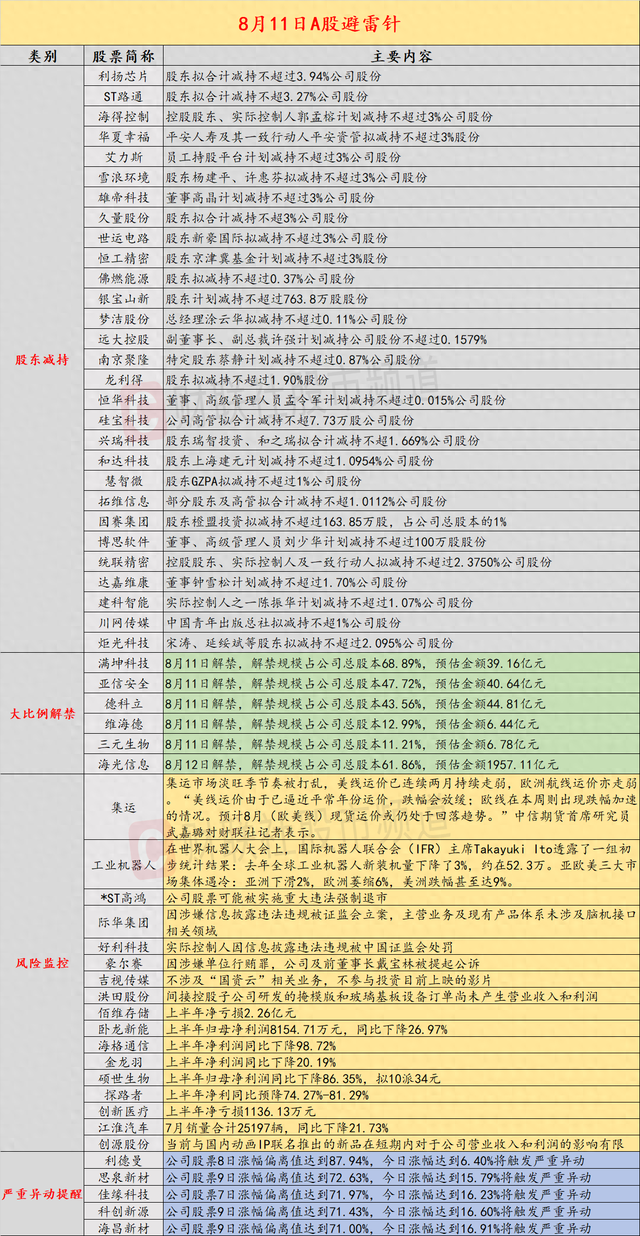The height and width of the screenshot is (1236, 640).
Task: Select the category cell "股东减持"
Action: (x=43, y=359)
